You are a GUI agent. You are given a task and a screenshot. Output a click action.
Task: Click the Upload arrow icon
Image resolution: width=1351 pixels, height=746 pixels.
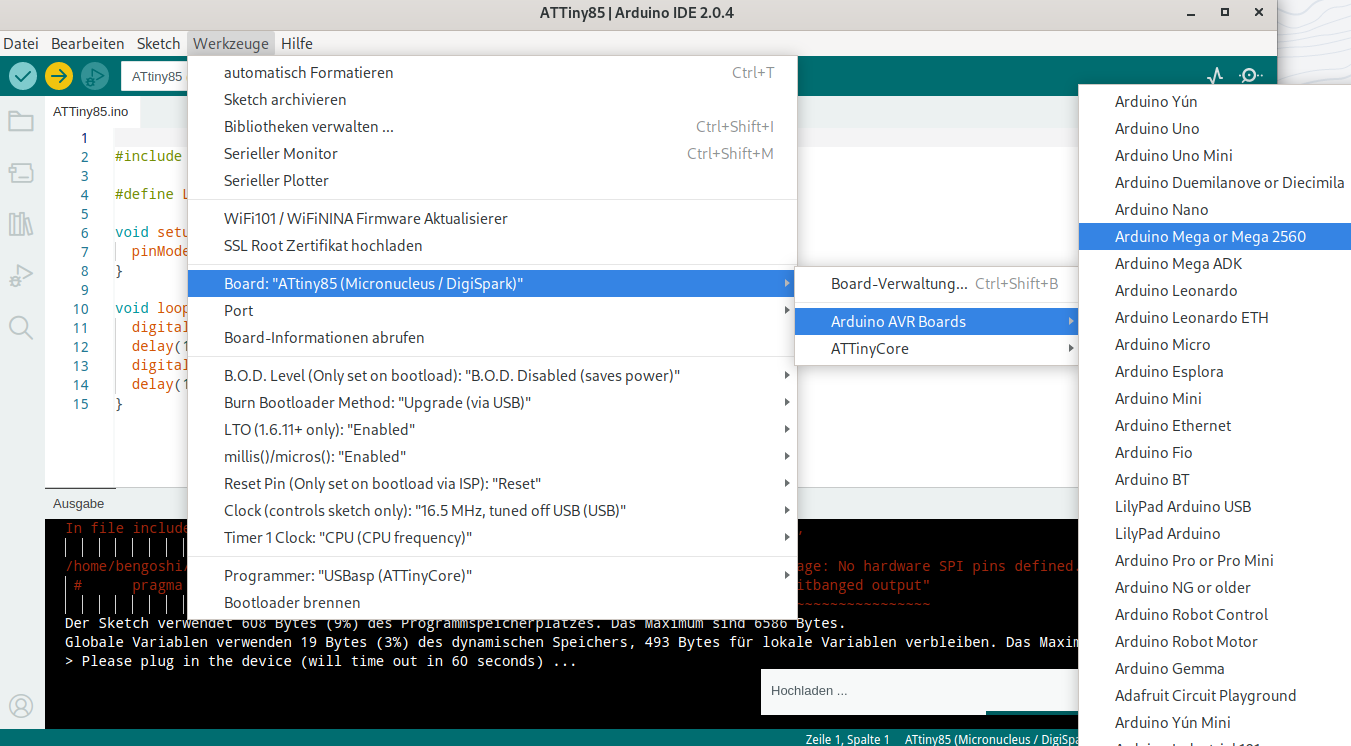pyautogui.click(x=59, y=76)
